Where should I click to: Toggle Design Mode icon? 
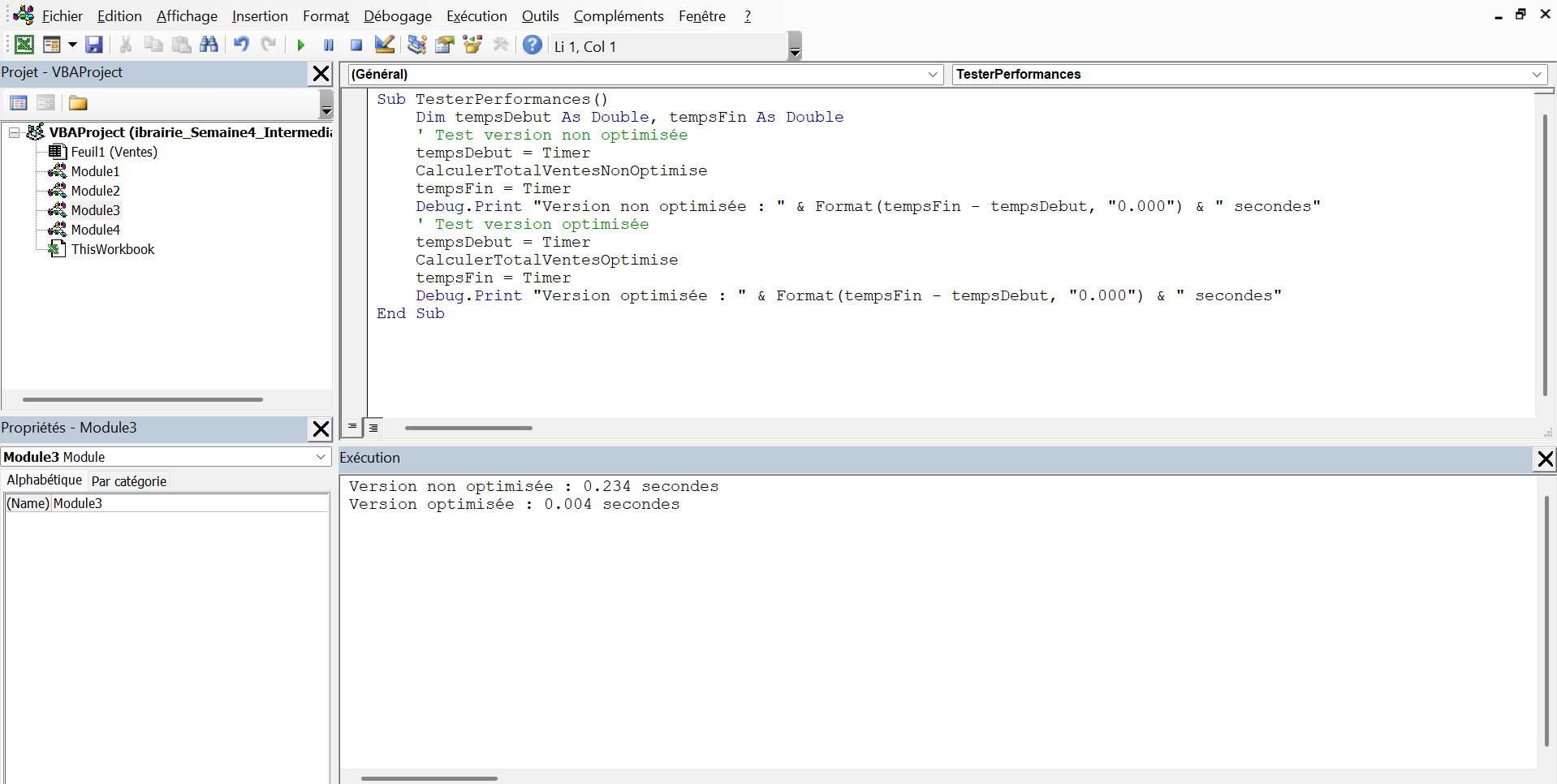tap(385, 45)
